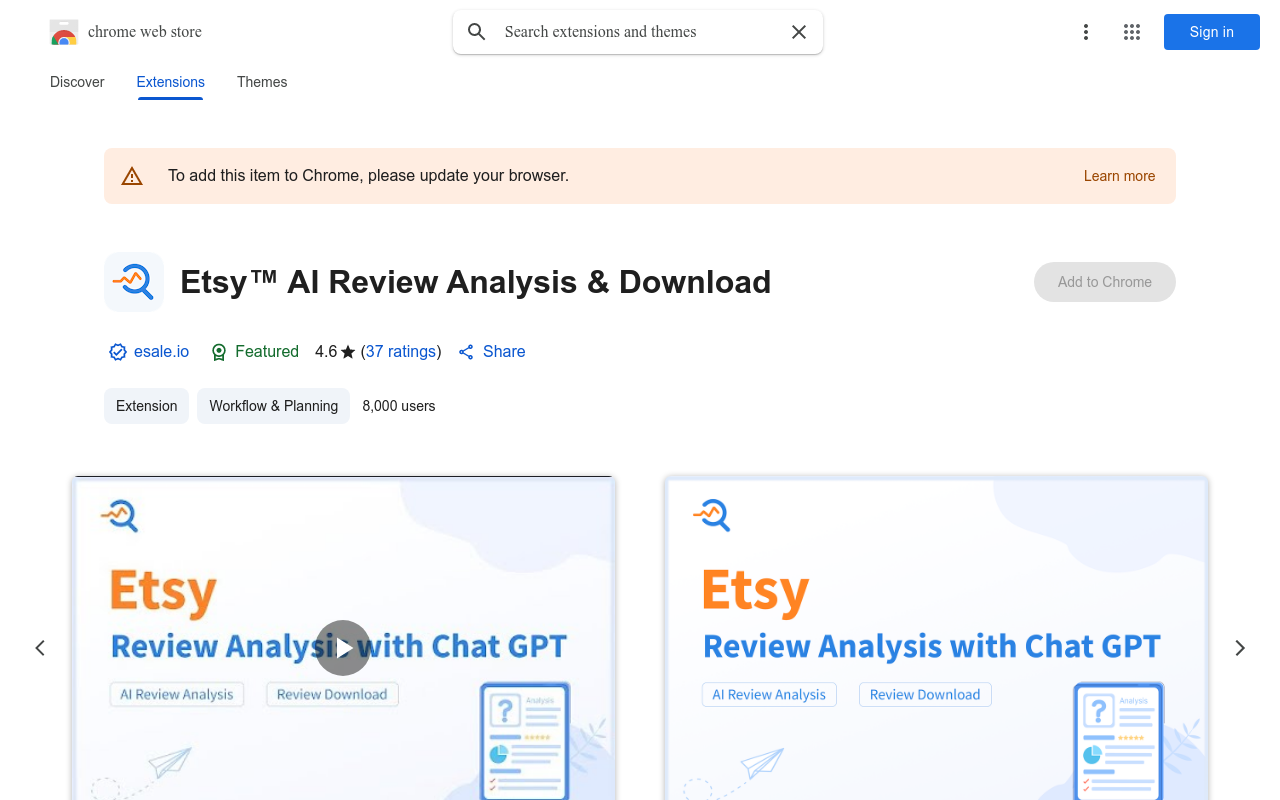This screenshot has width=1280, height=800.
Task: Click the share icon
Action: coord(466,352)
